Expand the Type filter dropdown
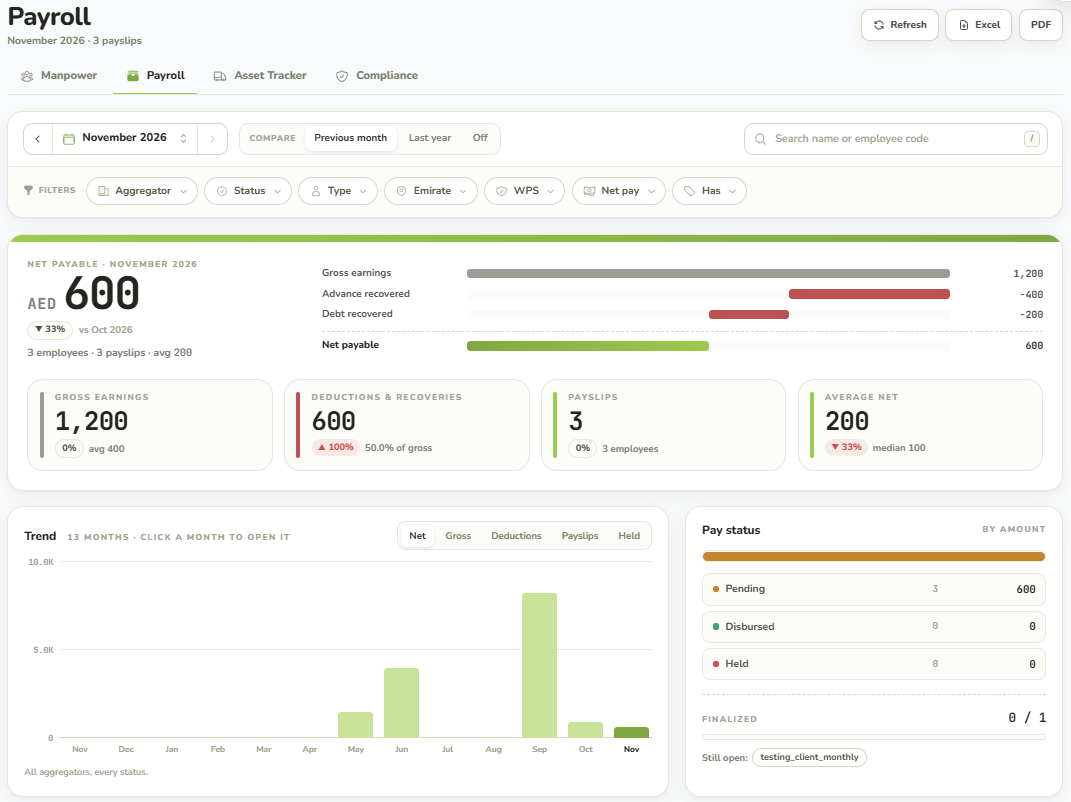This screenshot has width=1071, height=802. click(x=338, y=191)
